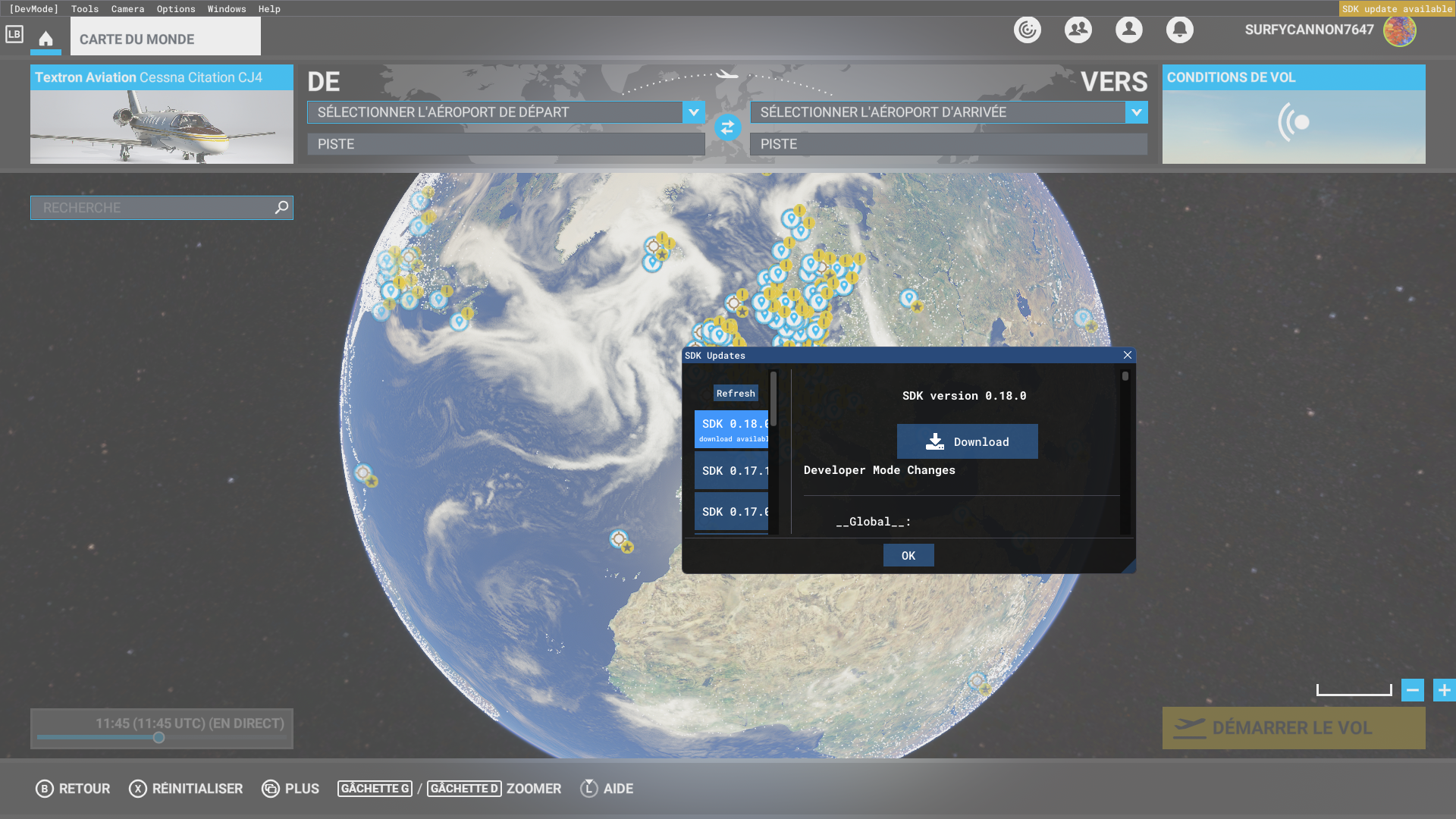Expand the arrival airport dropdown
Screen dimensions: 1456x819
1136,112
